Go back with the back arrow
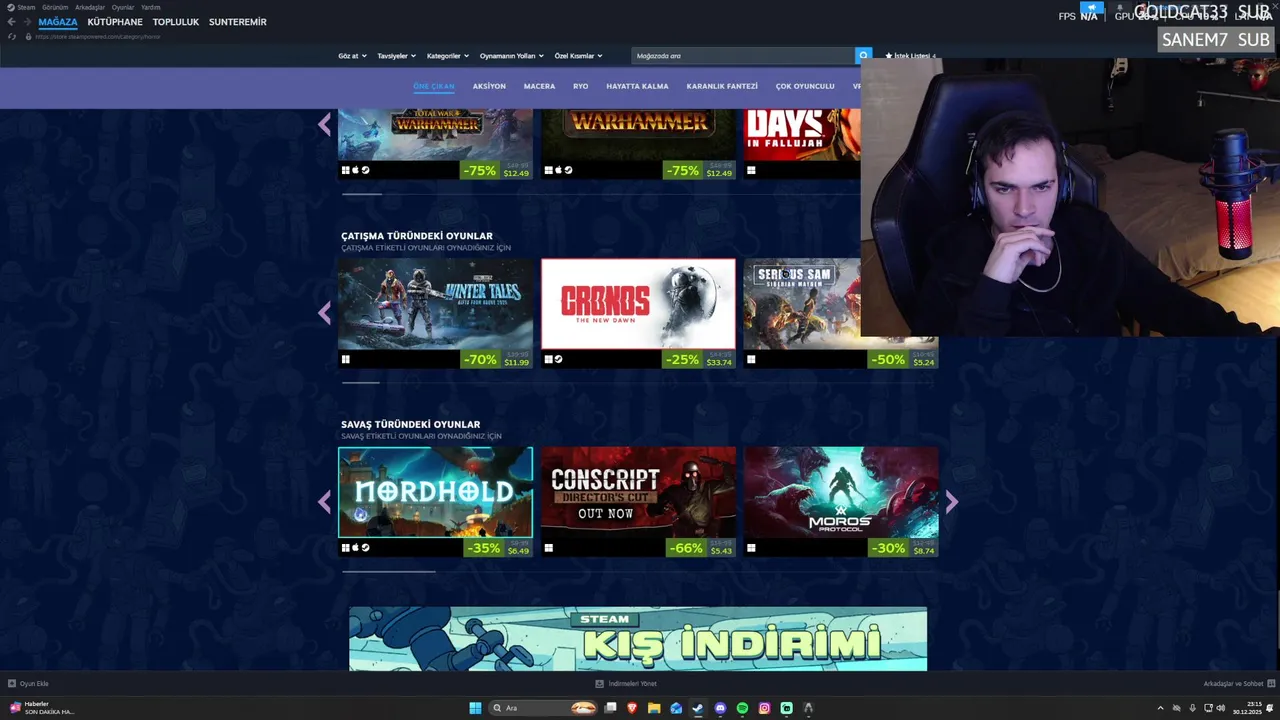 (12, 22)
